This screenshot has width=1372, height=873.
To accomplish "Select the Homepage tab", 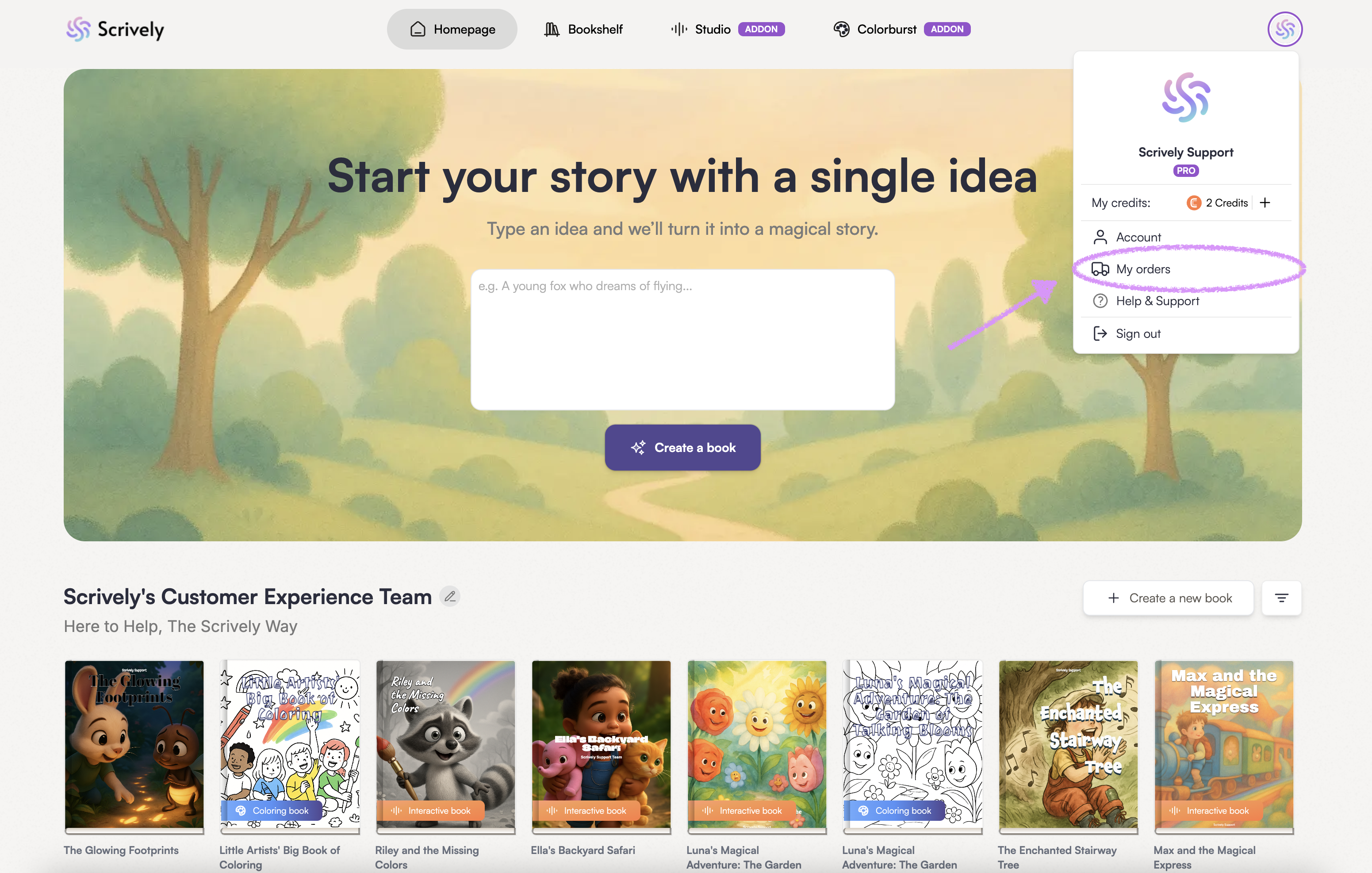I will [452, 29].
